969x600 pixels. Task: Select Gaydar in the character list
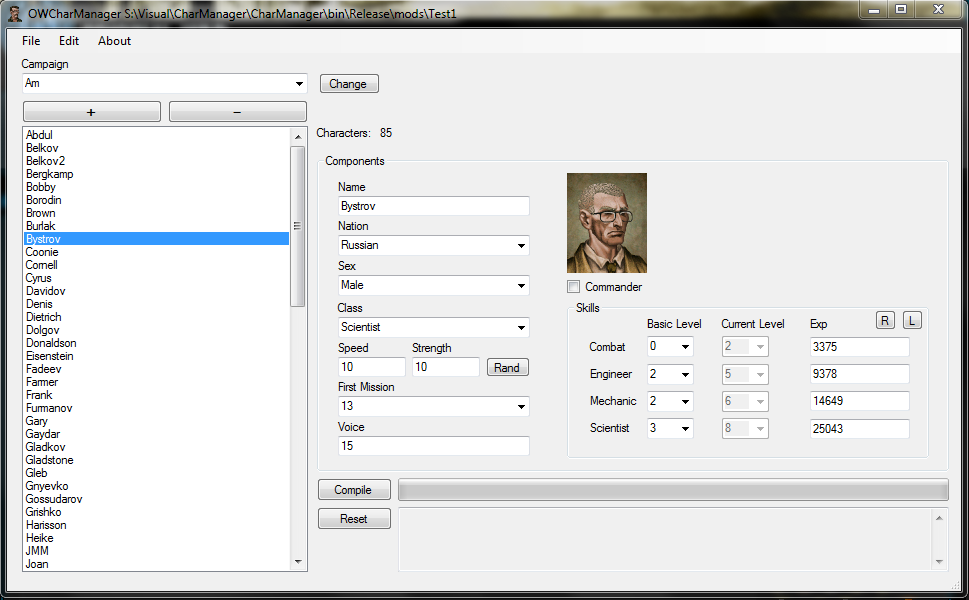coord(43,434)
